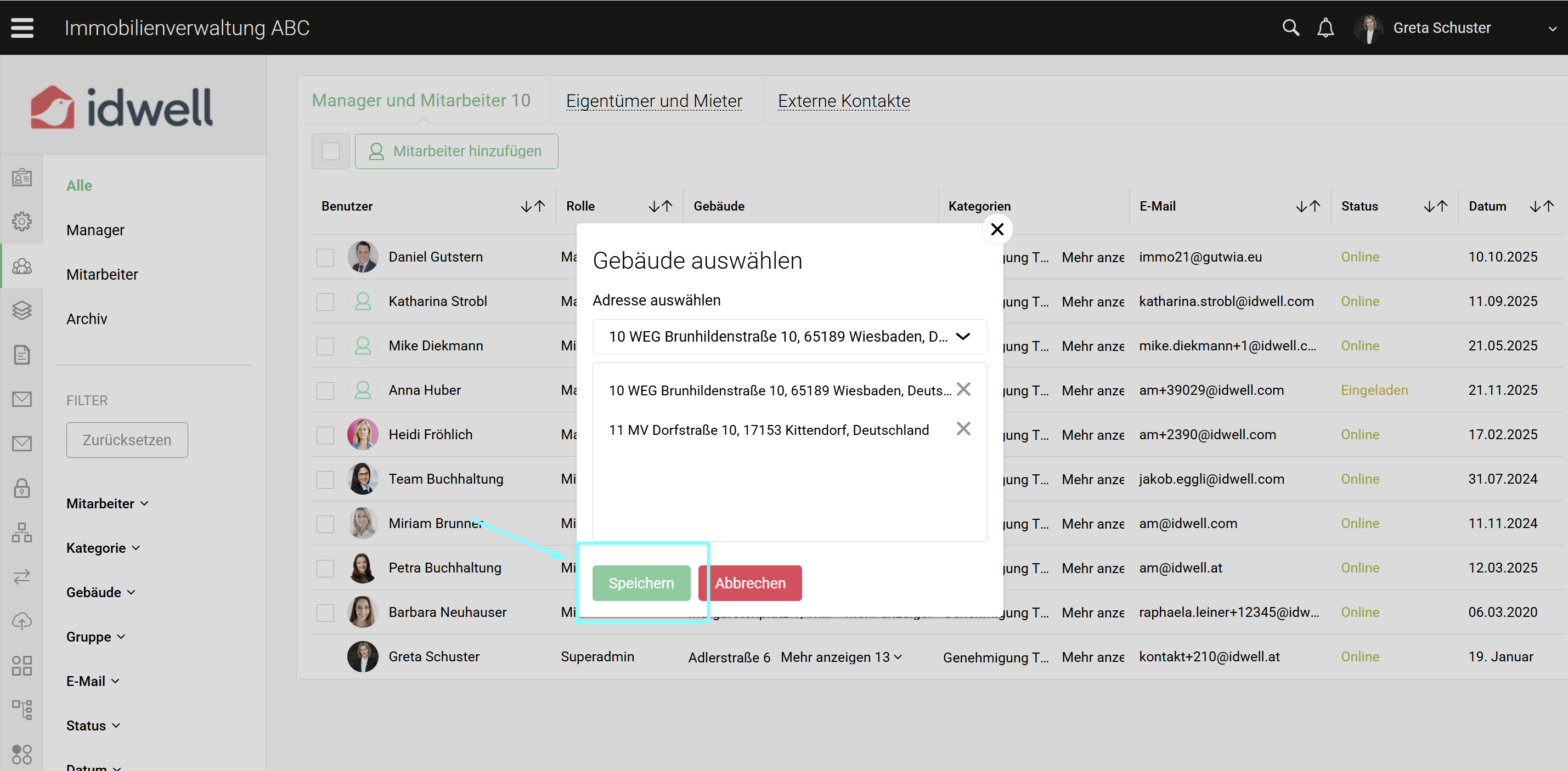The height and width of the screenshot is (771, 1568).
Task: Open the Externe Kontakte tab
Action: (x=843, y=101)
